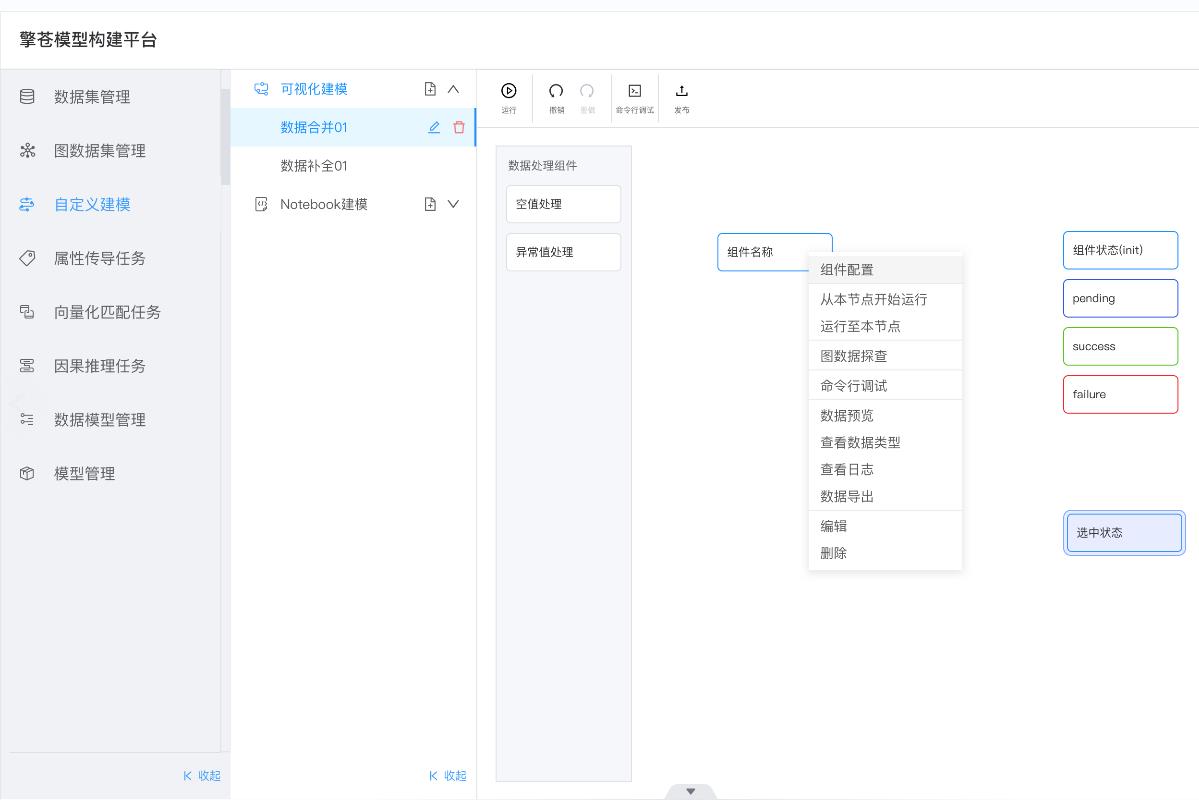Click the 运行 (Run) toolbar icon
Image resolution: width=1199 pixels, height=800 pixels.
pyautogui.click(x=509, y=92)
